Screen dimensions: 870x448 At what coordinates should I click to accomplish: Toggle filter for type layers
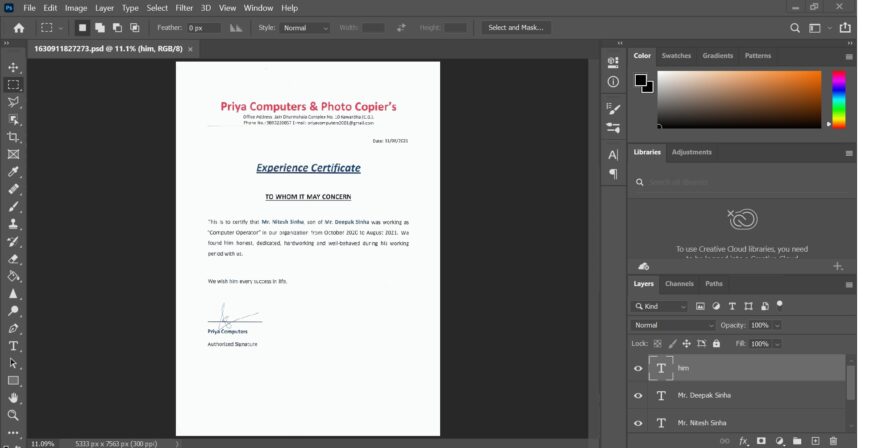[732, 306]
